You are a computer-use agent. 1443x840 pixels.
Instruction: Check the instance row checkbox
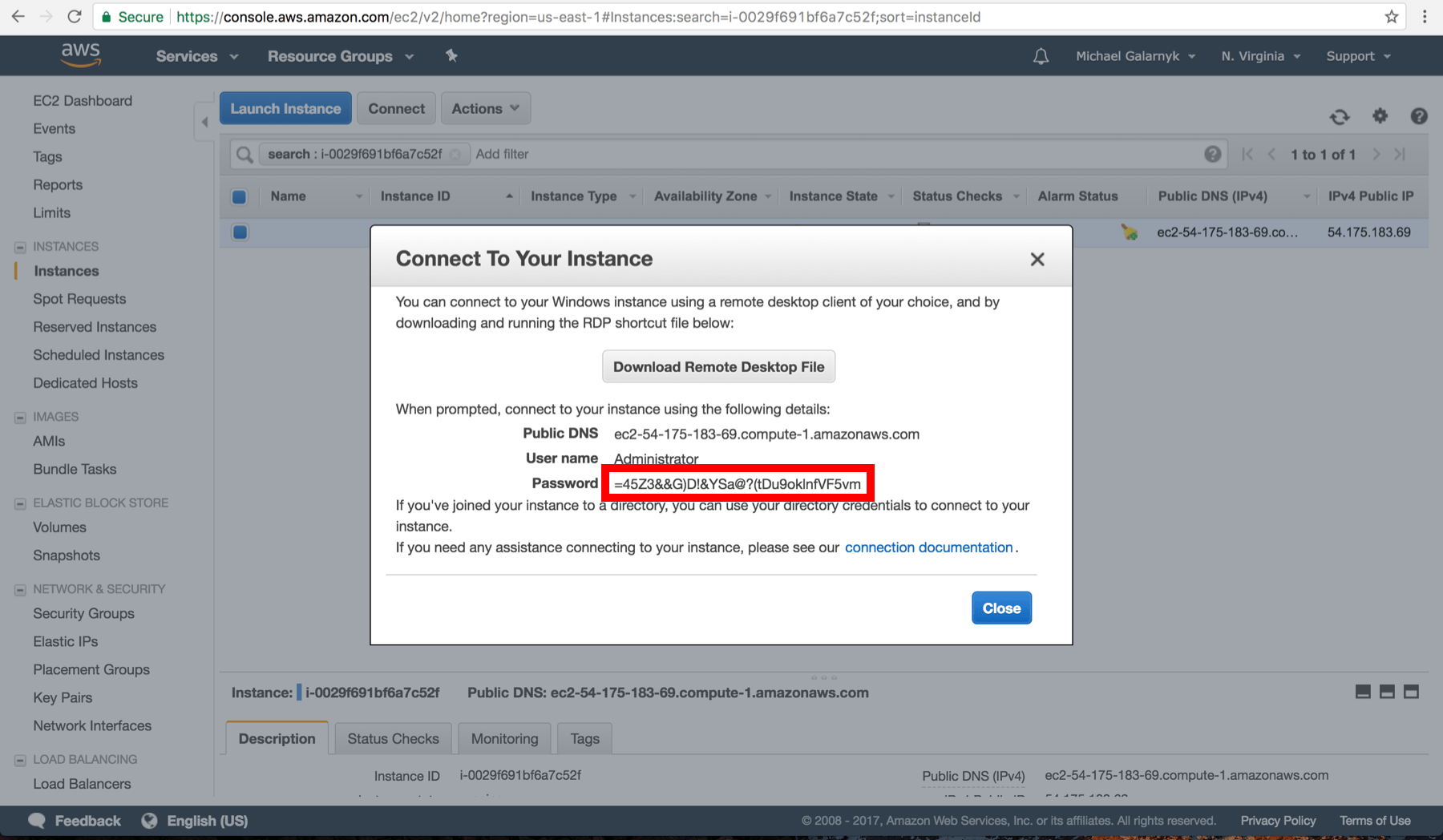click(239, 232)
